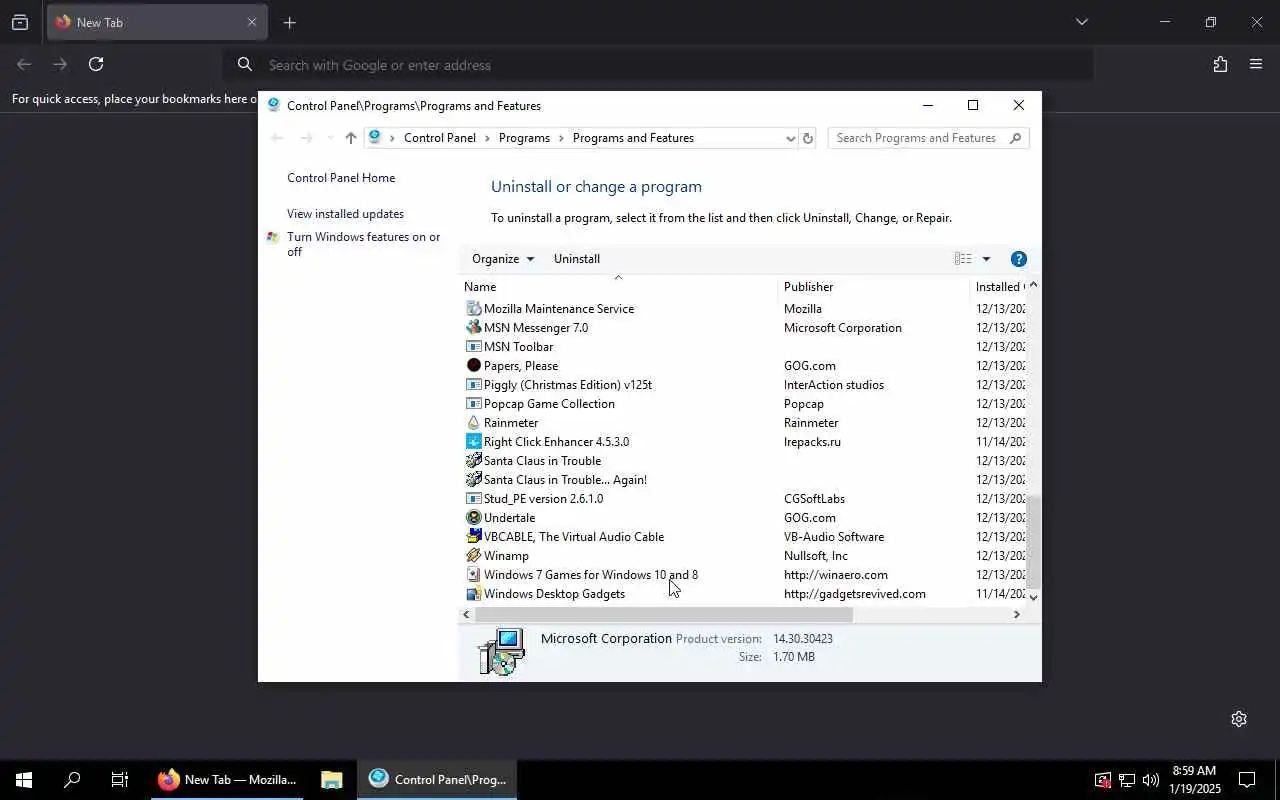Click the Uninstall toolbar button

(577, 259)
